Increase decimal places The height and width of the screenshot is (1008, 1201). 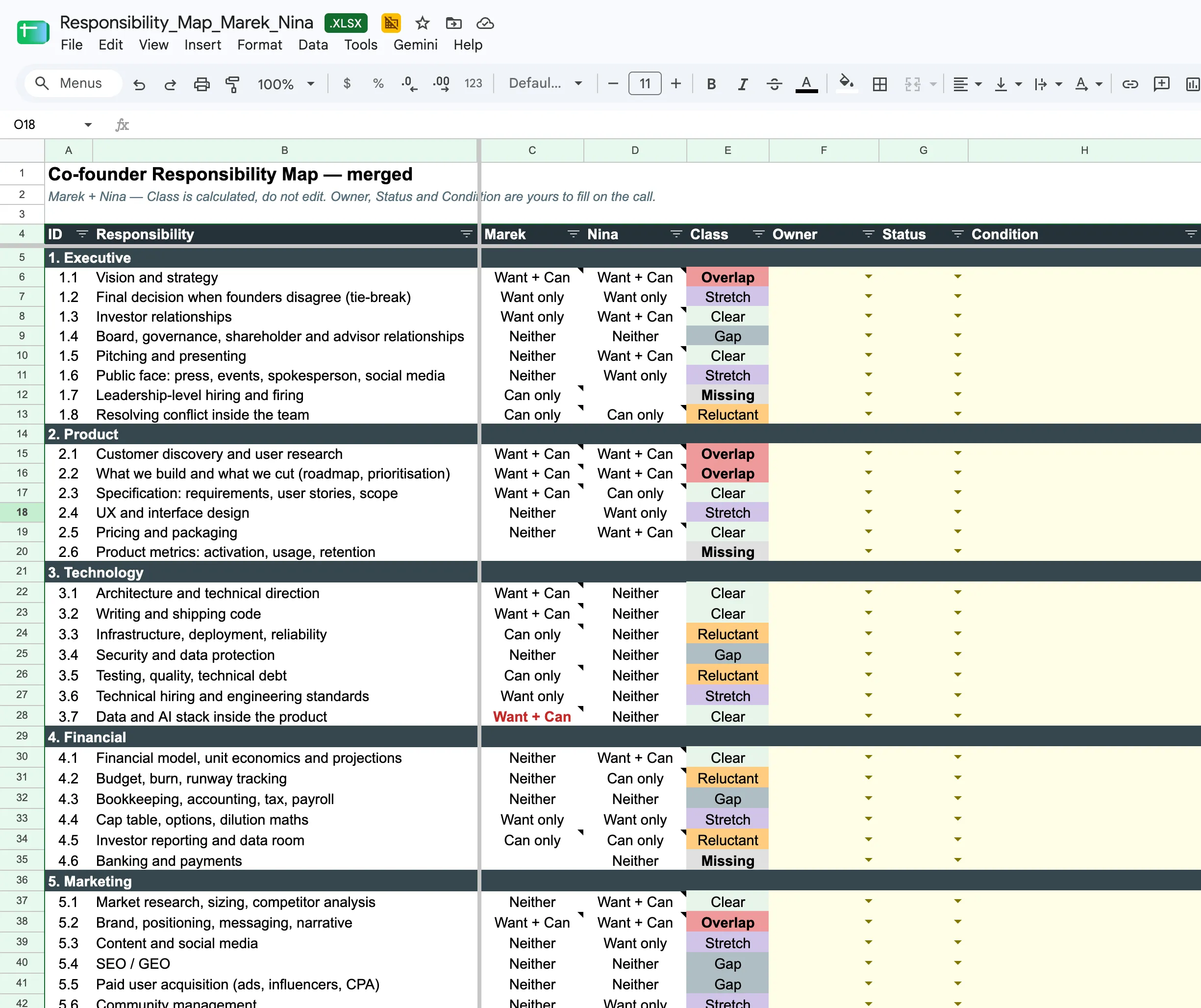point(441,83)
